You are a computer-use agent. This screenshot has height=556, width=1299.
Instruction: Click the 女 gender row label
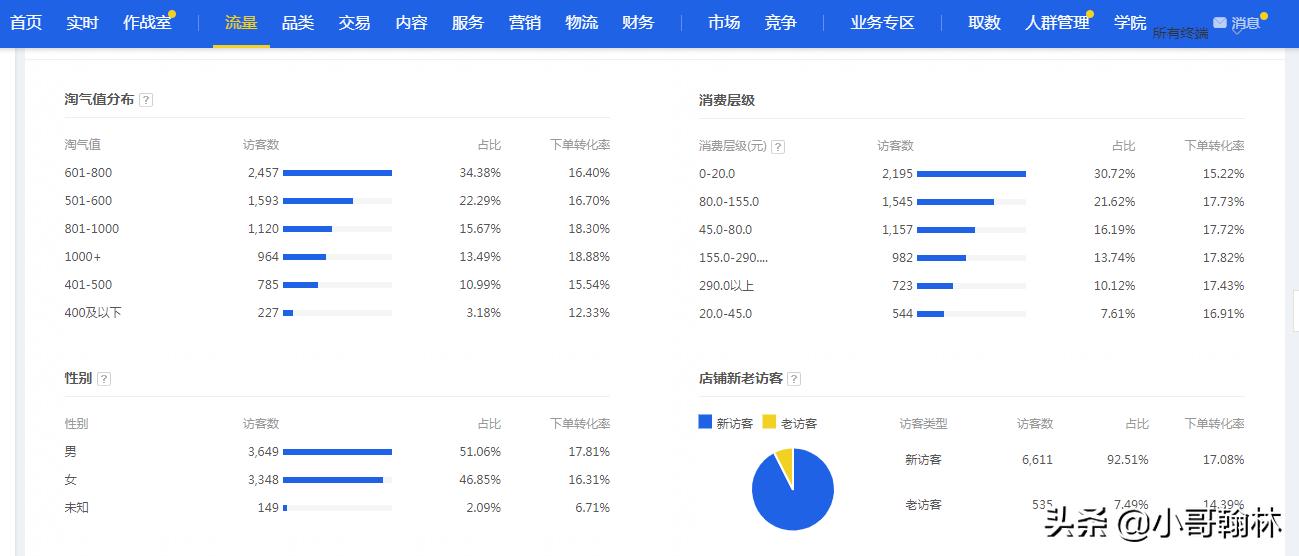pos(71,480)
